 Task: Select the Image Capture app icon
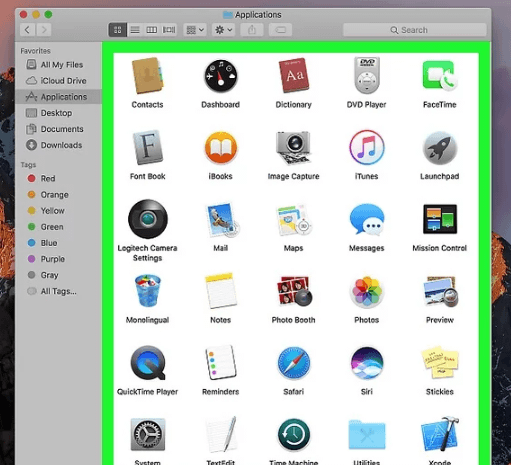[294, 148]
